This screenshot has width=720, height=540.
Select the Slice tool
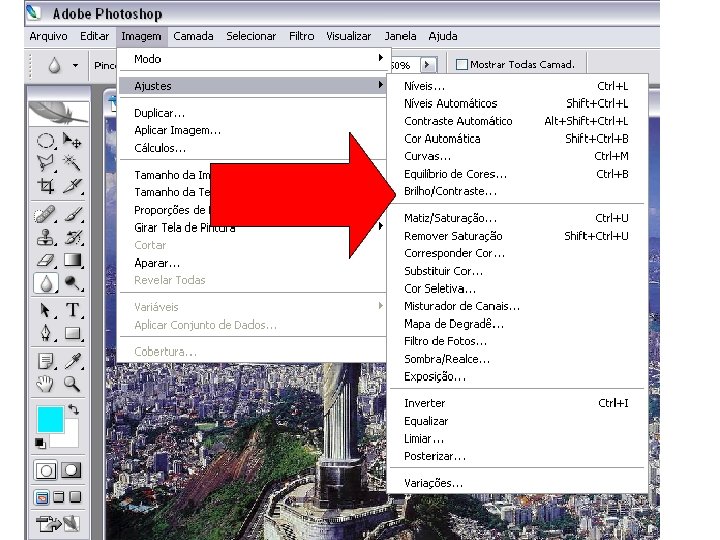coord(72,186)
